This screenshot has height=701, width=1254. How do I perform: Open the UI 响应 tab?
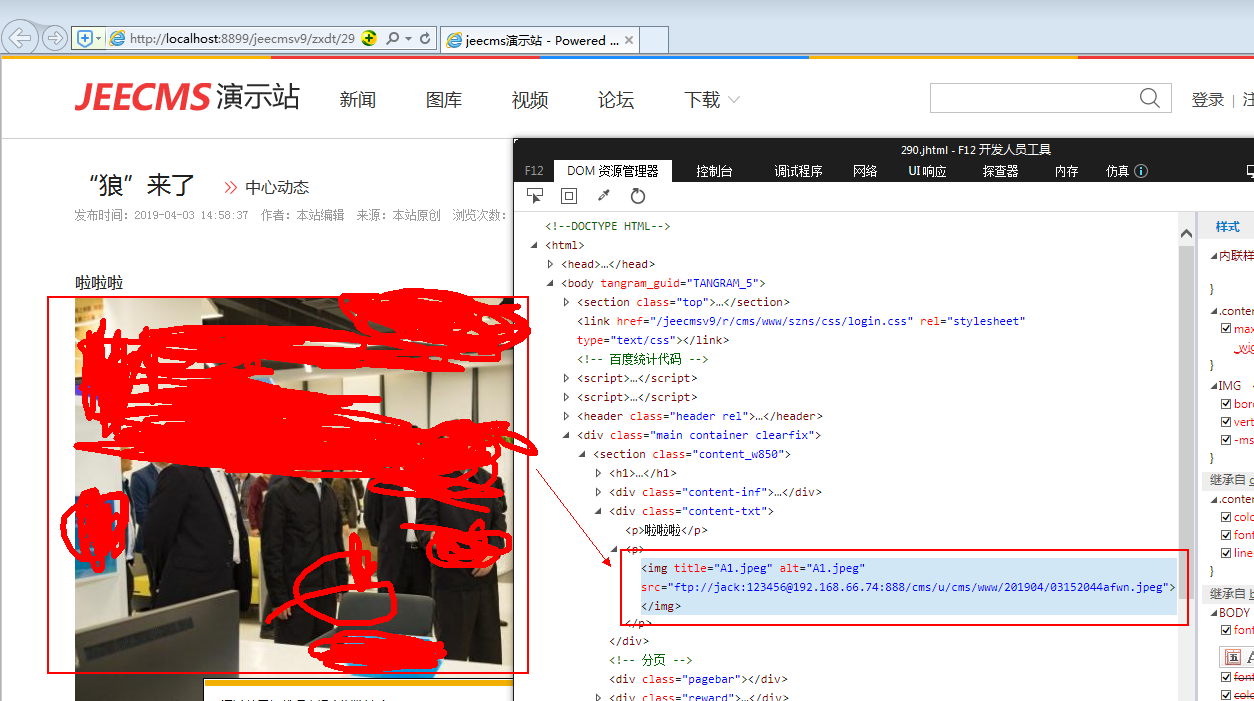pos(927,171)
